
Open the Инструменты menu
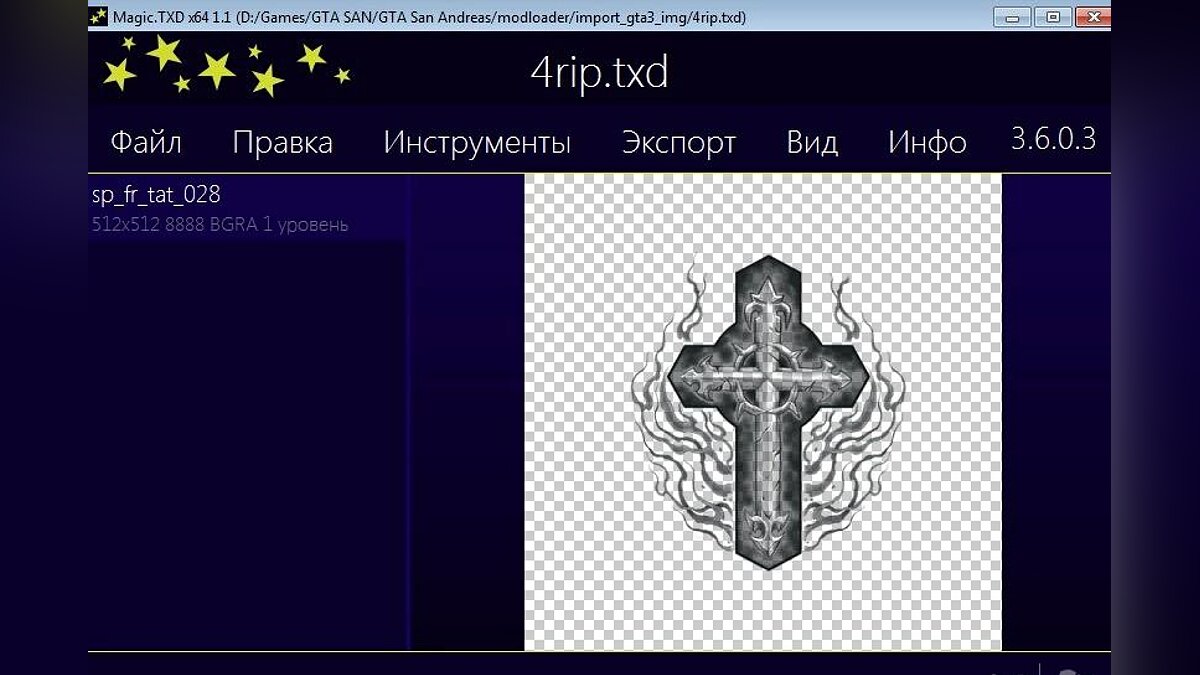click(x=477, y=142)
